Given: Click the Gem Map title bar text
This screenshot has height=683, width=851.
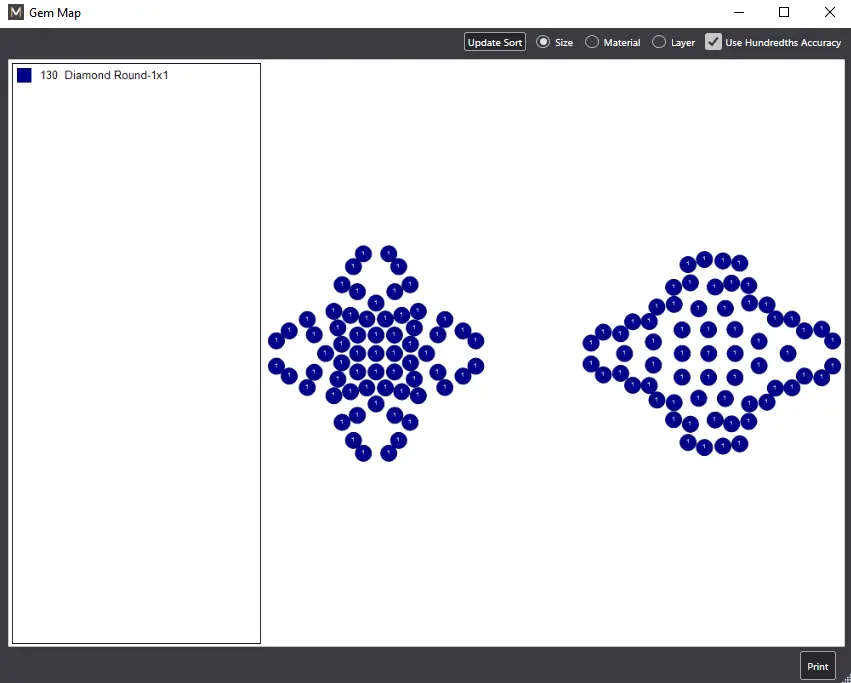Looking at the screenshot, I should (x=55, y=13).
